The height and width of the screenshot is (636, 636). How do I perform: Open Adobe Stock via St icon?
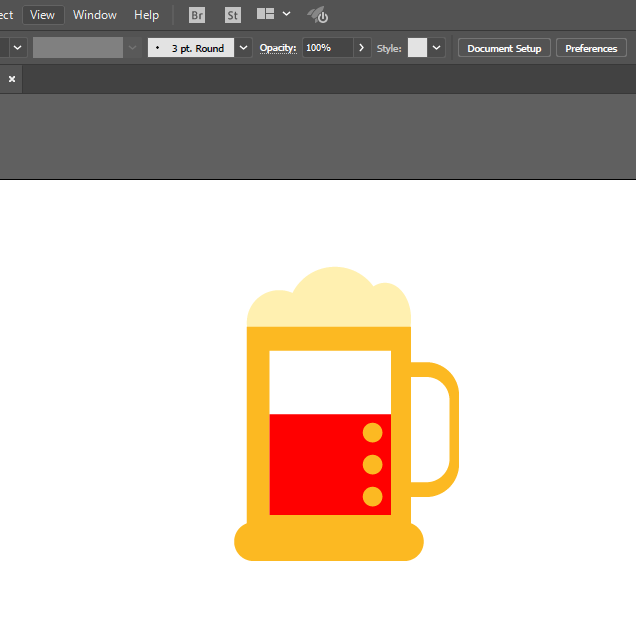(232, 15)
